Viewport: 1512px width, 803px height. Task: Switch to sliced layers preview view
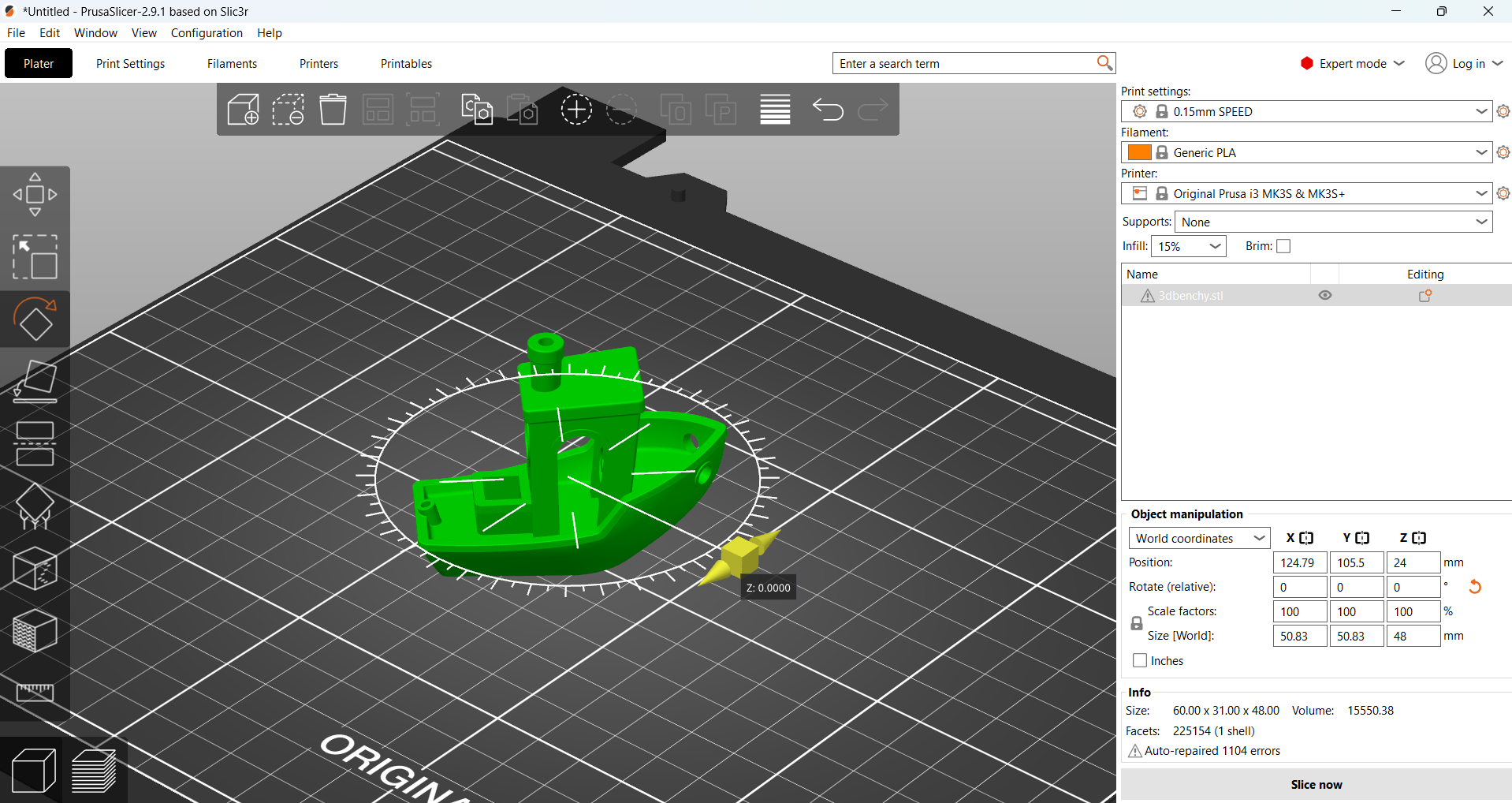[x=94, y=770]
